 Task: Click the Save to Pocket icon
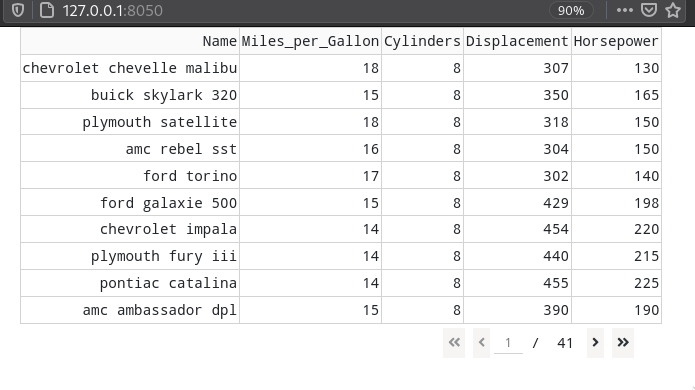pos(649,10)
